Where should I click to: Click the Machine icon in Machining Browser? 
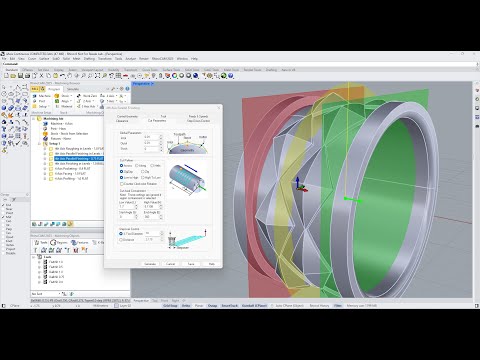coord(35,96)
